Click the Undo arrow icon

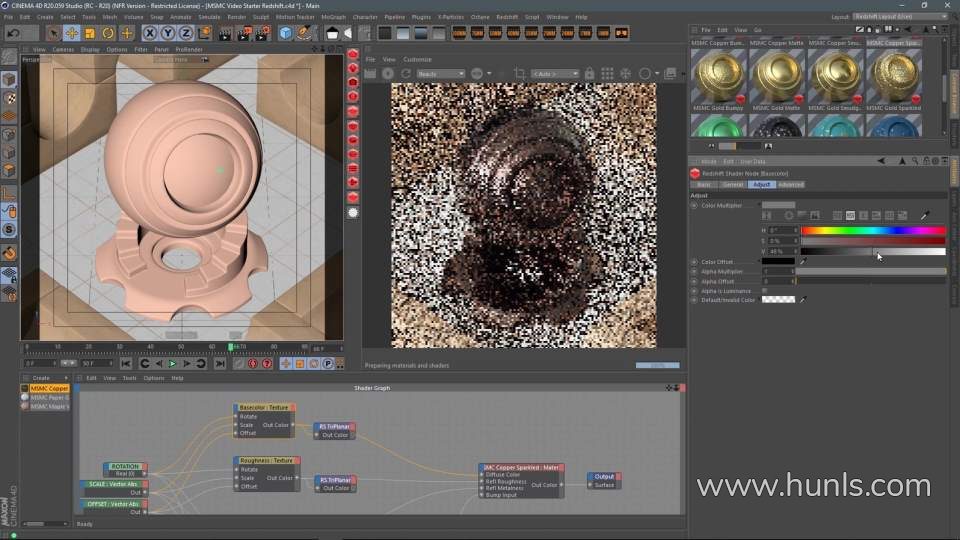(x=13, y=33)
